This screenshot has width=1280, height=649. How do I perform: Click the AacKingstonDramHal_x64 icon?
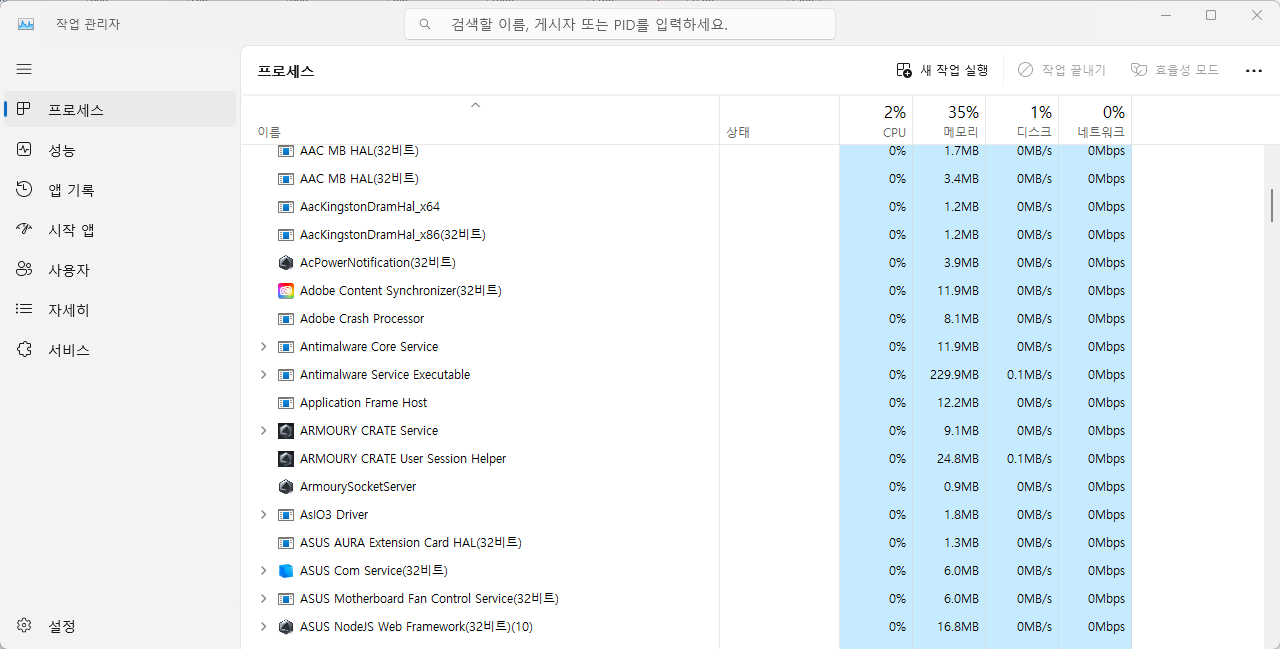pyautogui.click(x=286, y=207)
